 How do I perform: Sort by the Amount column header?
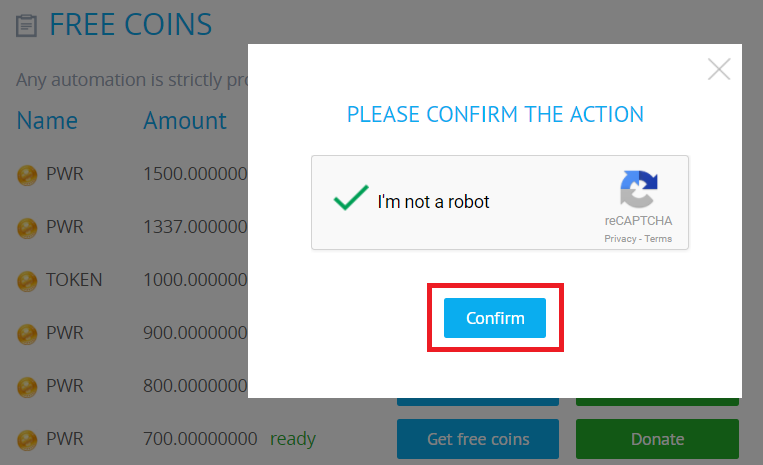pyautogui.click(x=185, y=121)
